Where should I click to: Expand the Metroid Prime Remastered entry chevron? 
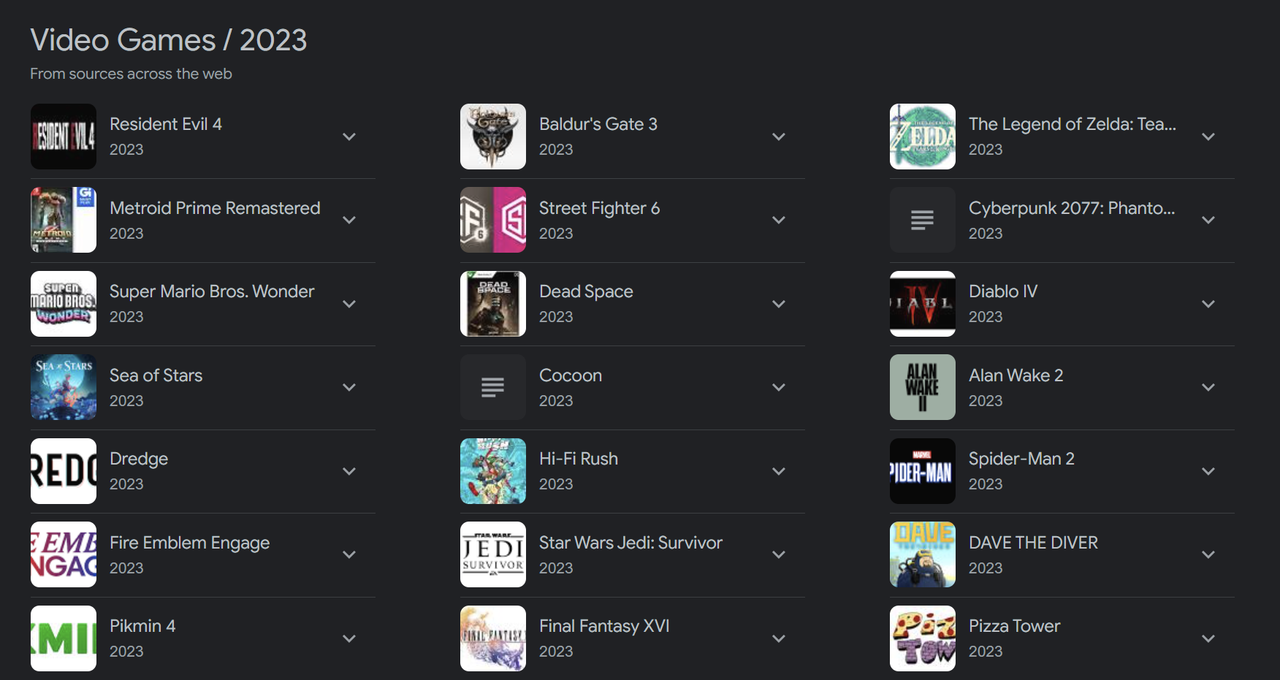click(x=349, y=220)
